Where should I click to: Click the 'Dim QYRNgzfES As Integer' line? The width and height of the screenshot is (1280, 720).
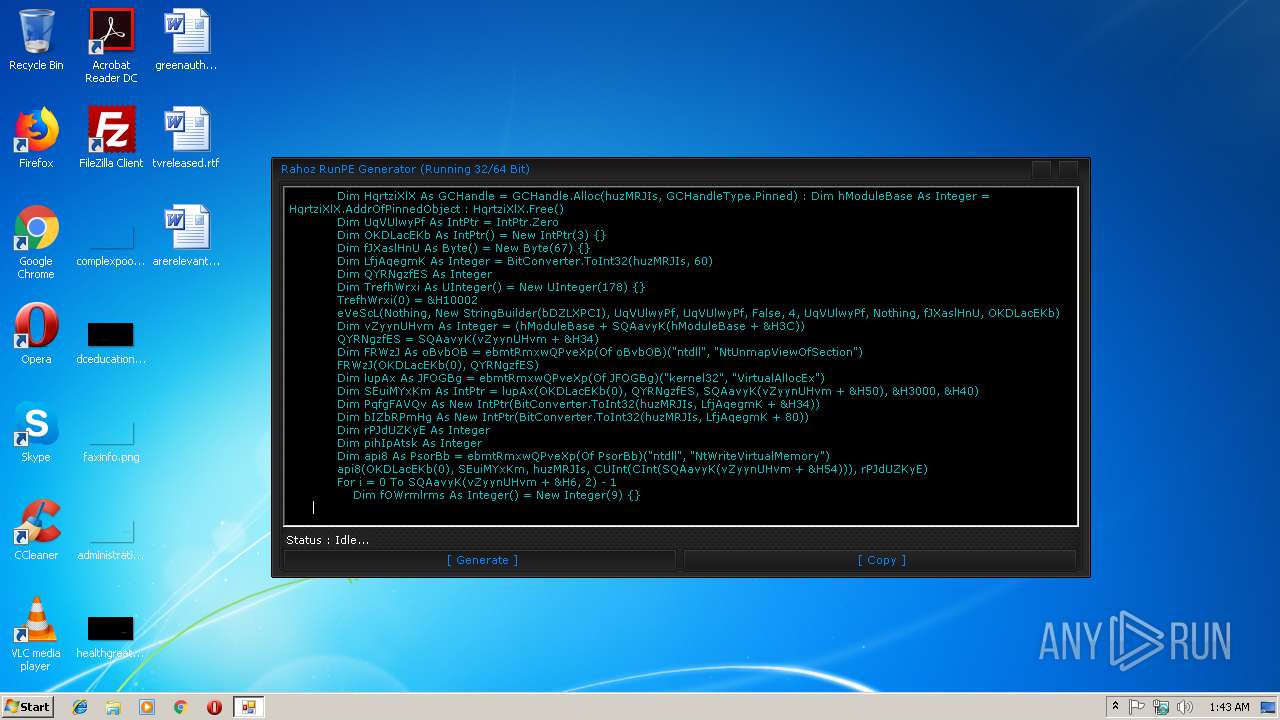414,274
